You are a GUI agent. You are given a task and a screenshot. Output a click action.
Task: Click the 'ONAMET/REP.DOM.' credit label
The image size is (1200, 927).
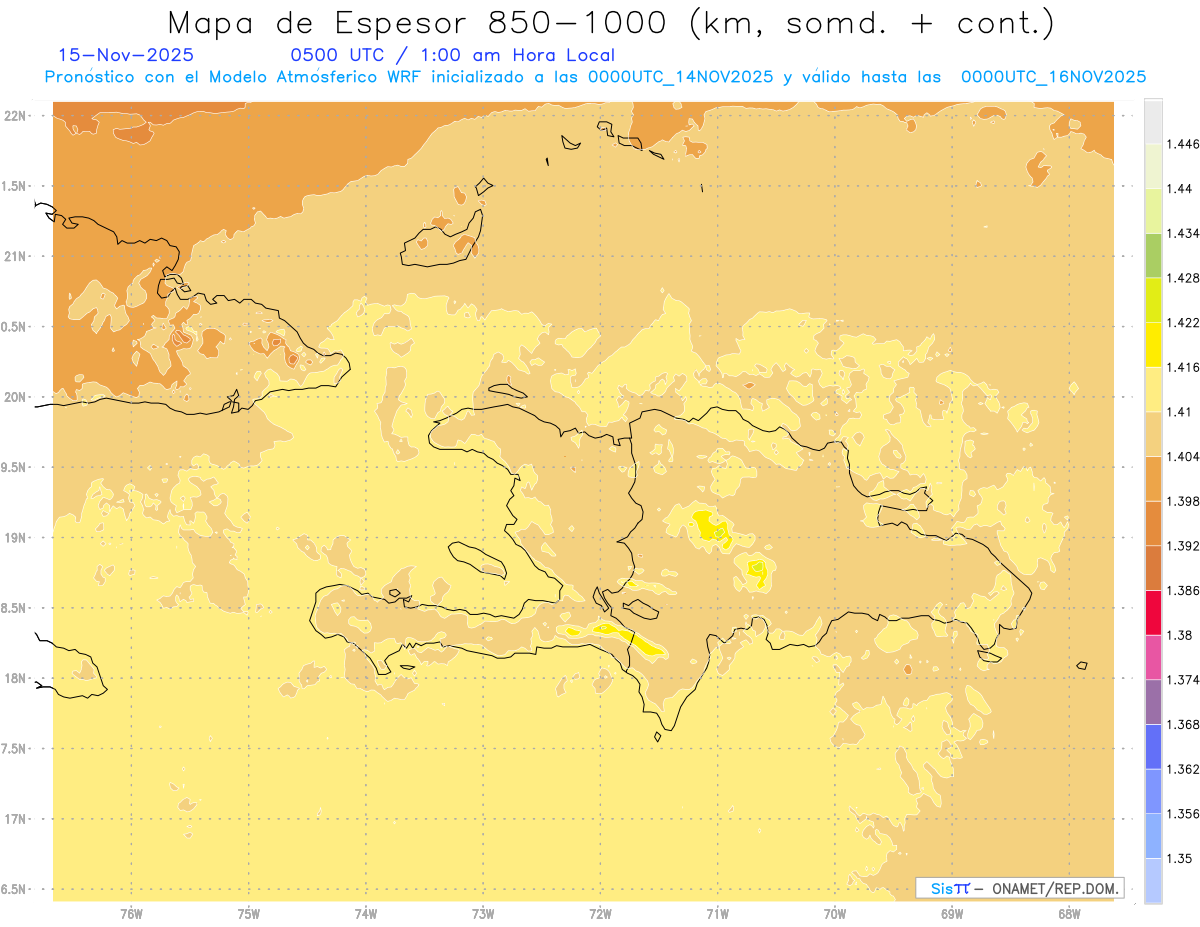(x=1054, y=888)
